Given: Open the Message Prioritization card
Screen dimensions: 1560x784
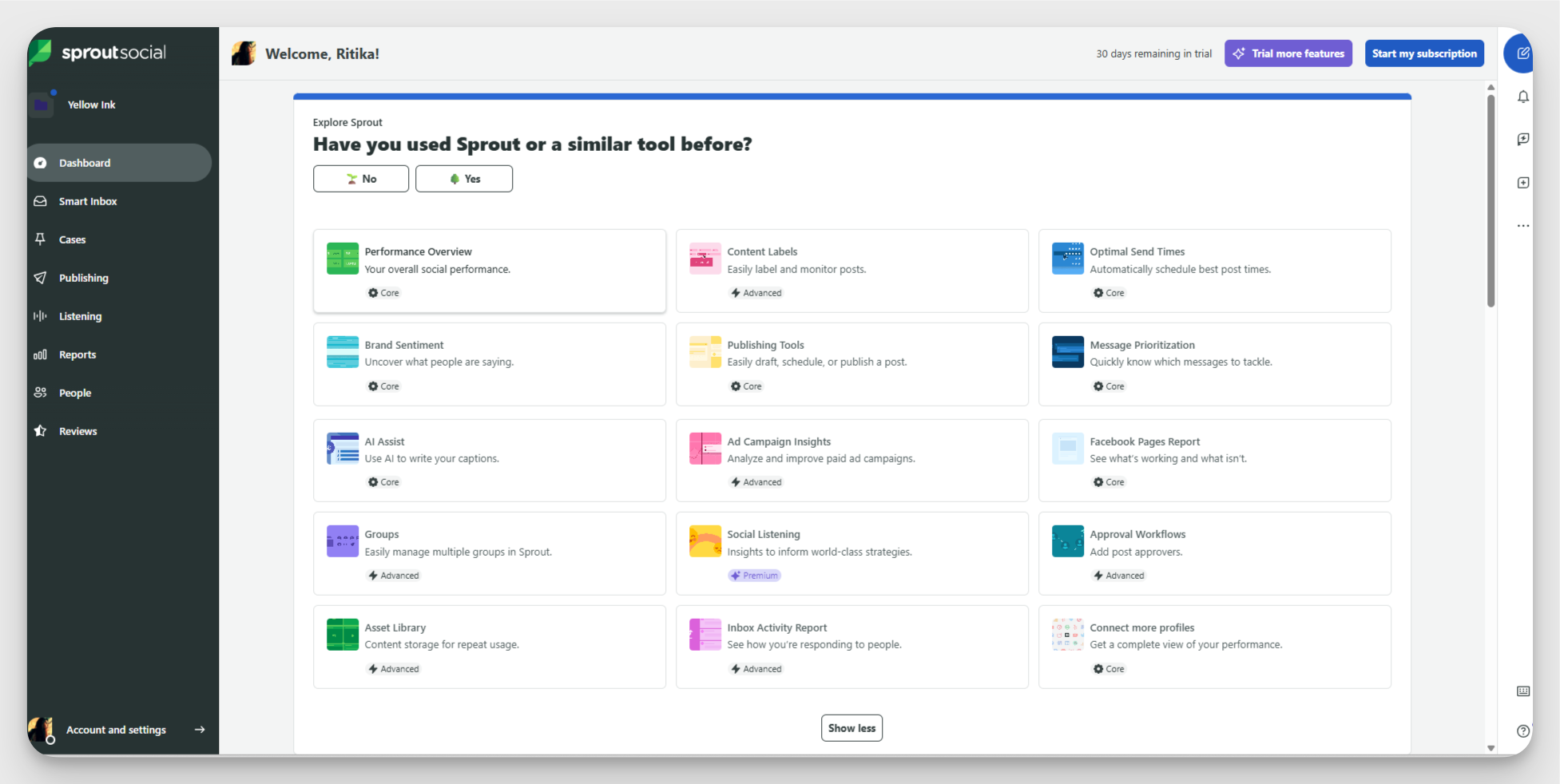Looking at the screenshot, I should coord(1215,364).
